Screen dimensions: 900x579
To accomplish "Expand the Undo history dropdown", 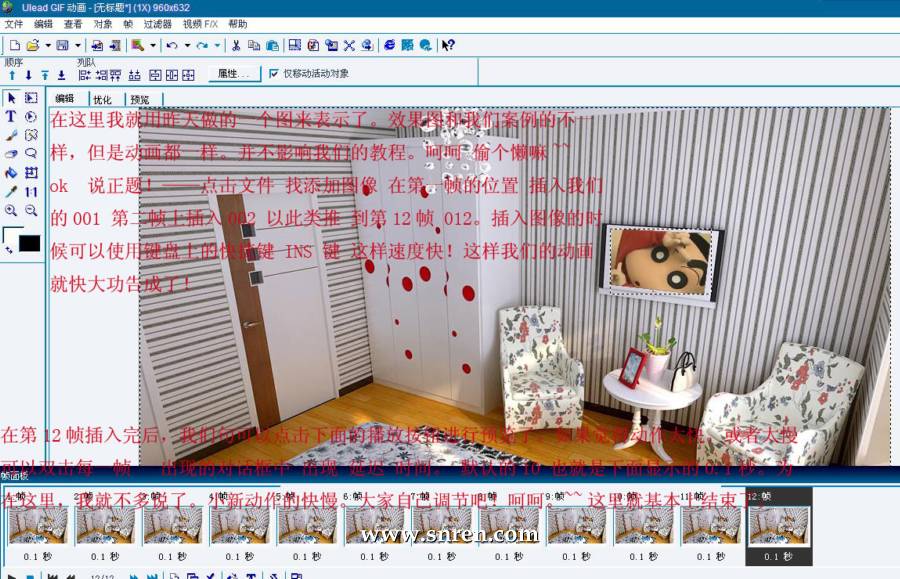I will point(187,45).
